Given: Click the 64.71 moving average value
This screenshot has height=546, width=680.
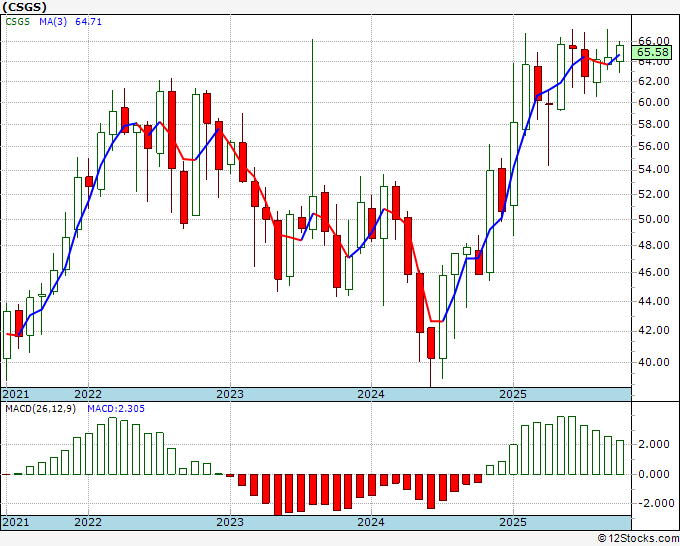Looking at the screenshot, I should (x=88, y=22).
